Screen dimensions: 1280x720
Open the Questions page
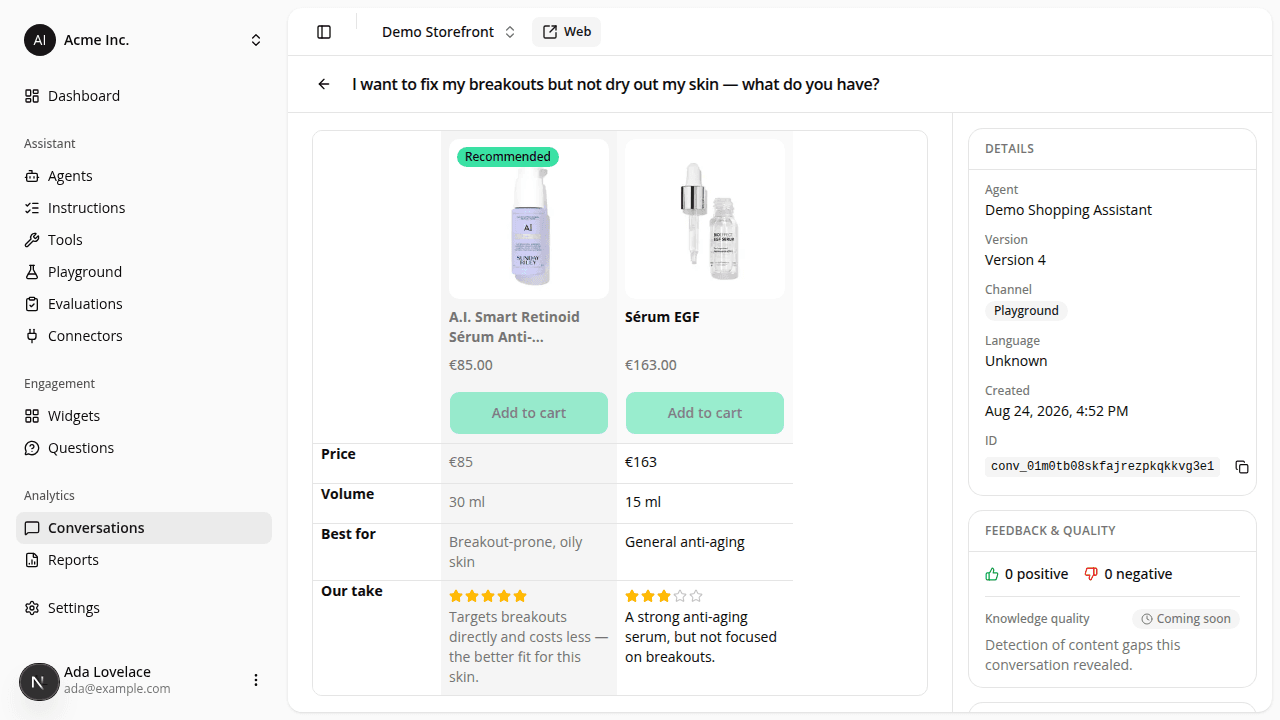pyautogui.click(x=144, y=448)
